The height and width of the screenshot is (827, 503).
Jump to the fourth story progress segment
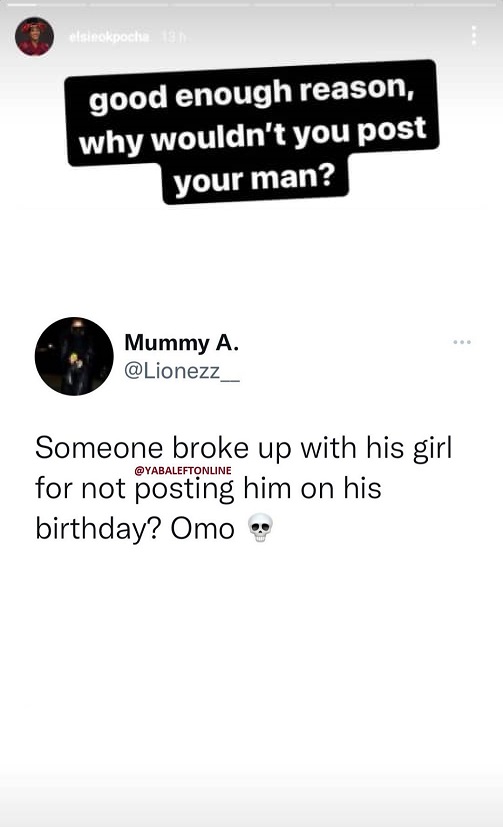pos(293,5)
